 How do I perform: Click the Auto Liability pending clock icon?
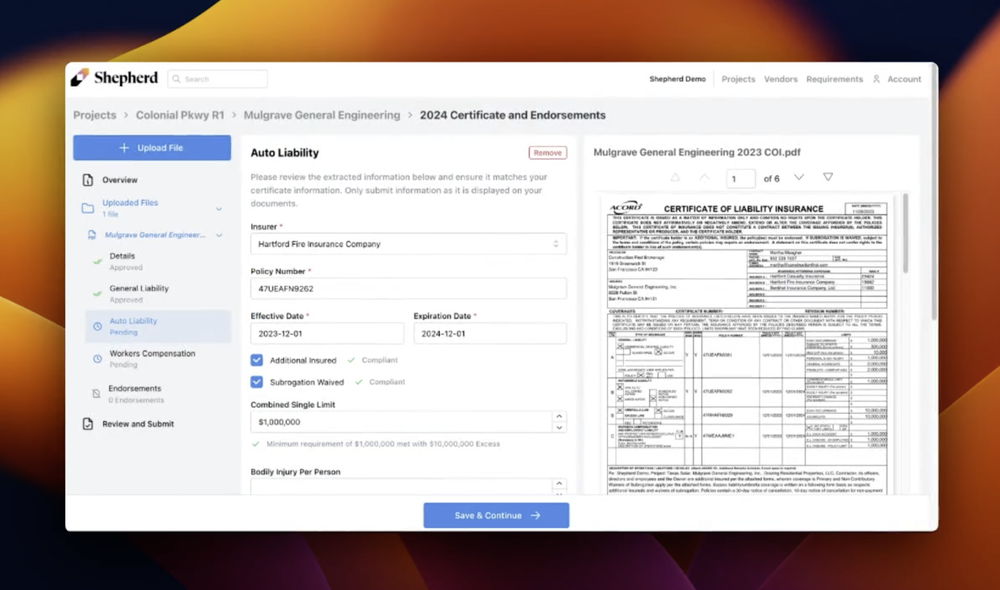98,326
